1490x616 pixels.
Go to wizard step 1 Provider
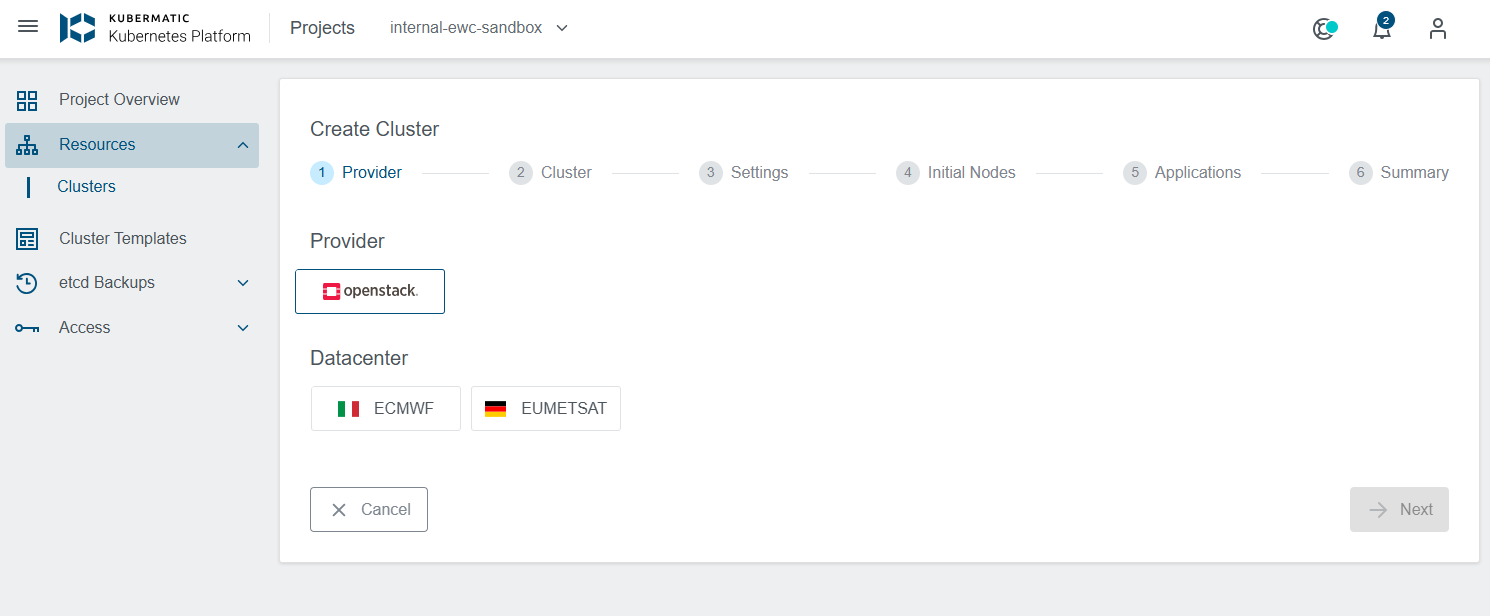356,173
